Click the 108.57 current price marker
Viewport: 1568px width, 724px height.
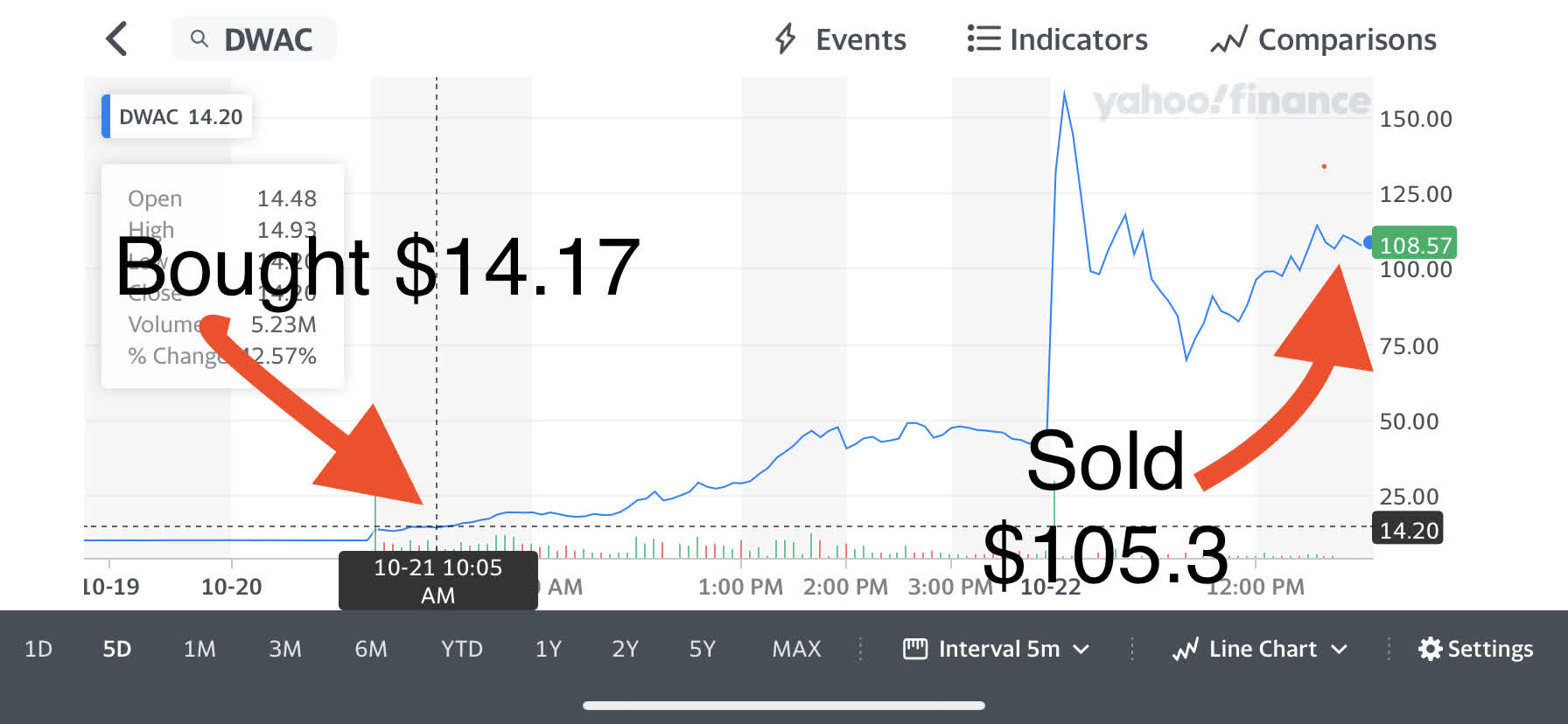(x=1415, y=245)
